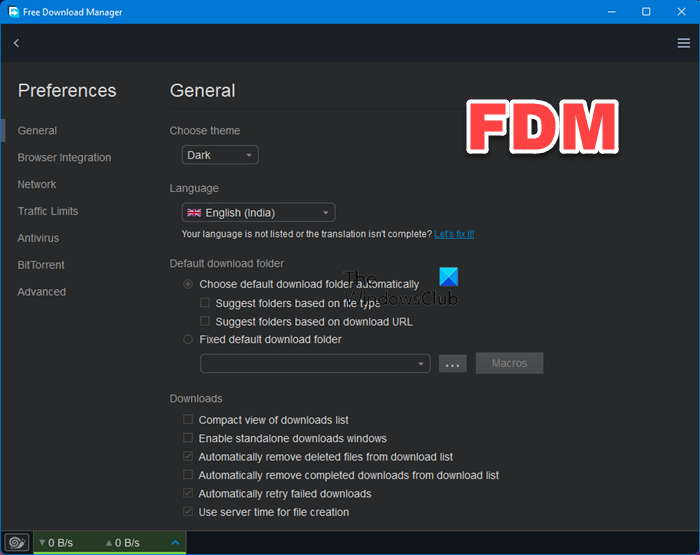700x555 pixels.
Task: Enable Compact view of downloads list
Action: click(x=188, y=419)
